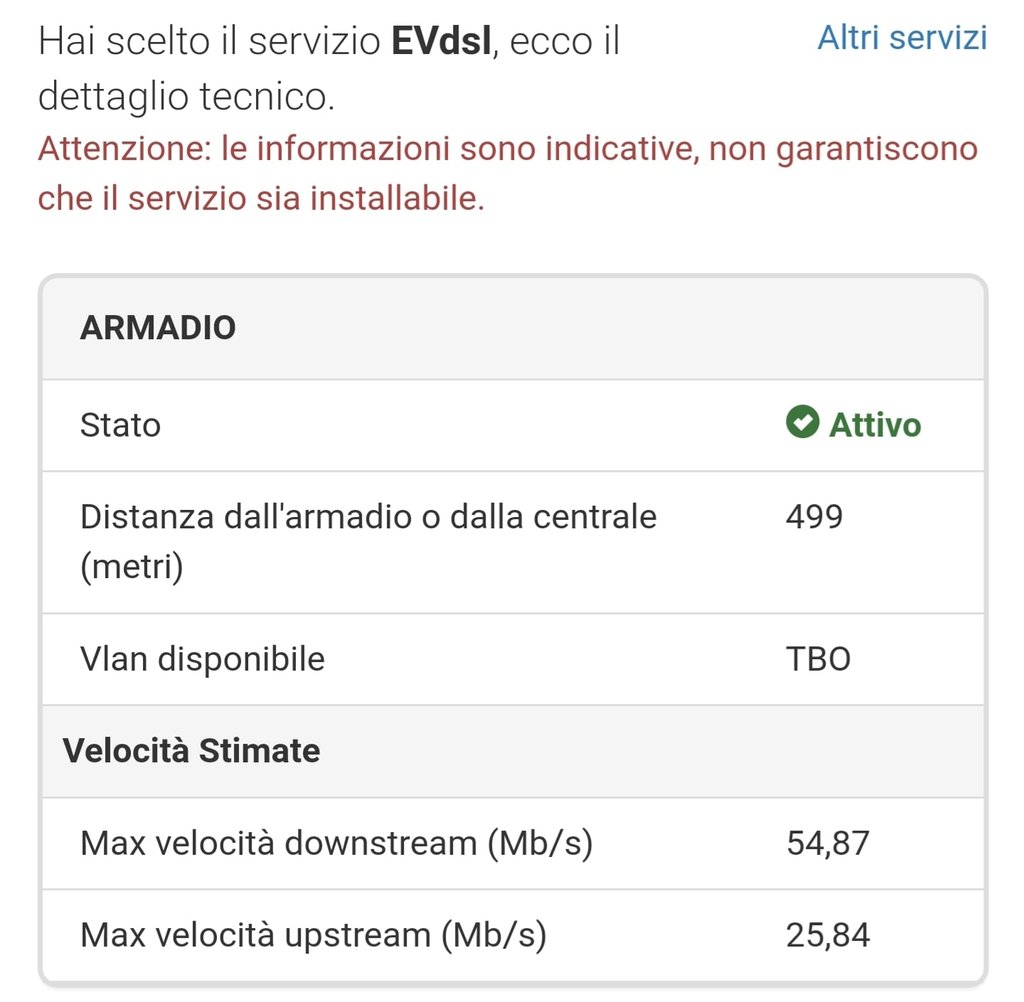The height and width of the screenshot is (1002, 1024).
Task: Select the TBO Vlan value
Action: pos(819,660)
